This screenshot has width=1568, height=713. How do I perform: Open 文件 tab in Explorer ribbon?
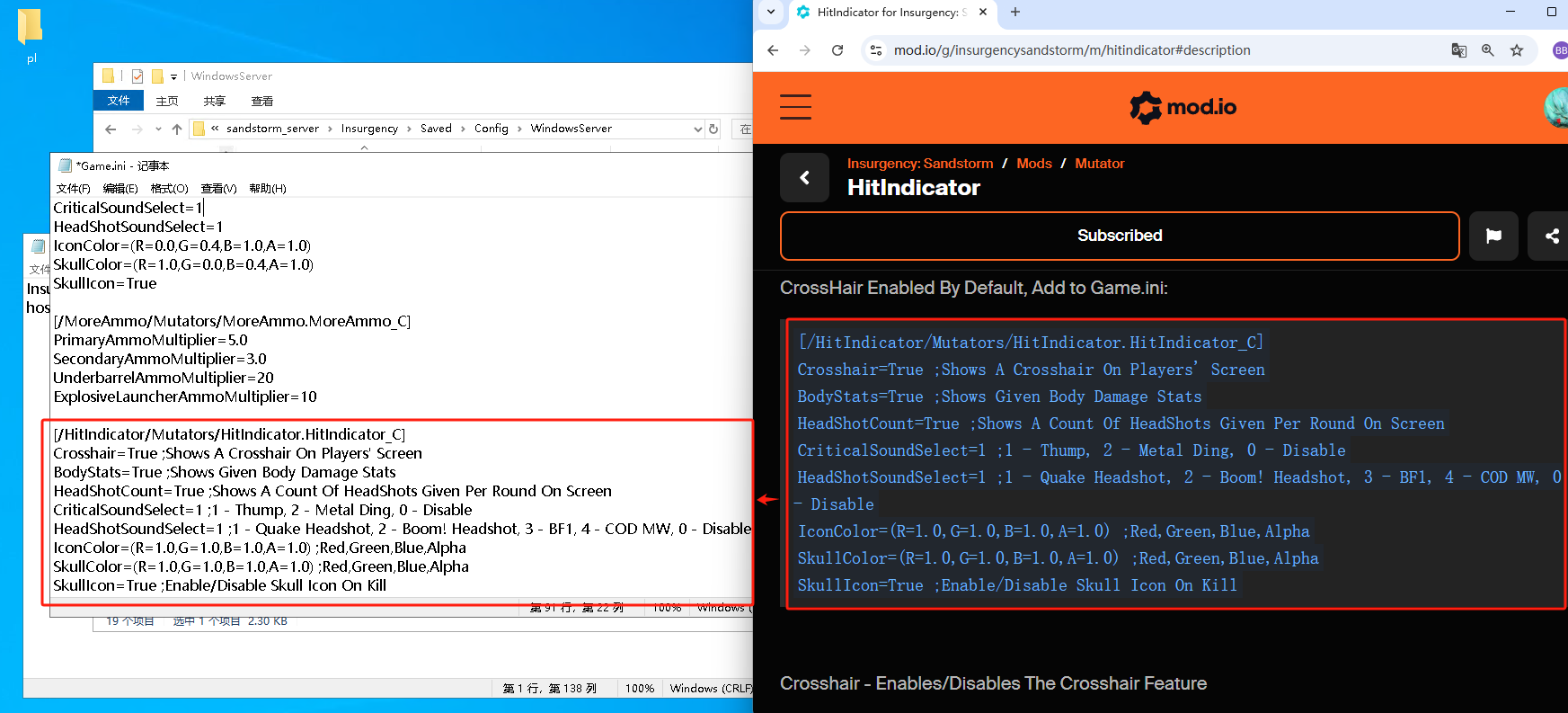(119, 101)
